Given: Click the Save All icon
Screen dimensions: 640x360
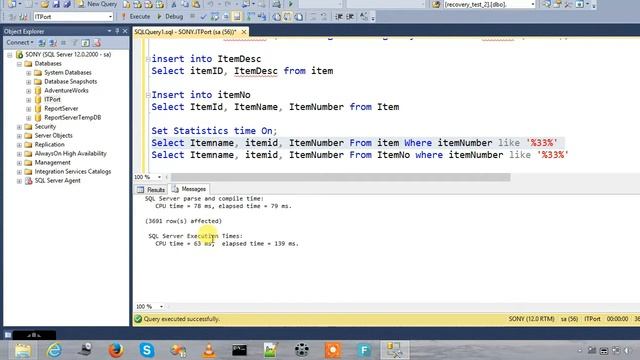Looking at the screenshot, I should (67, 4).
